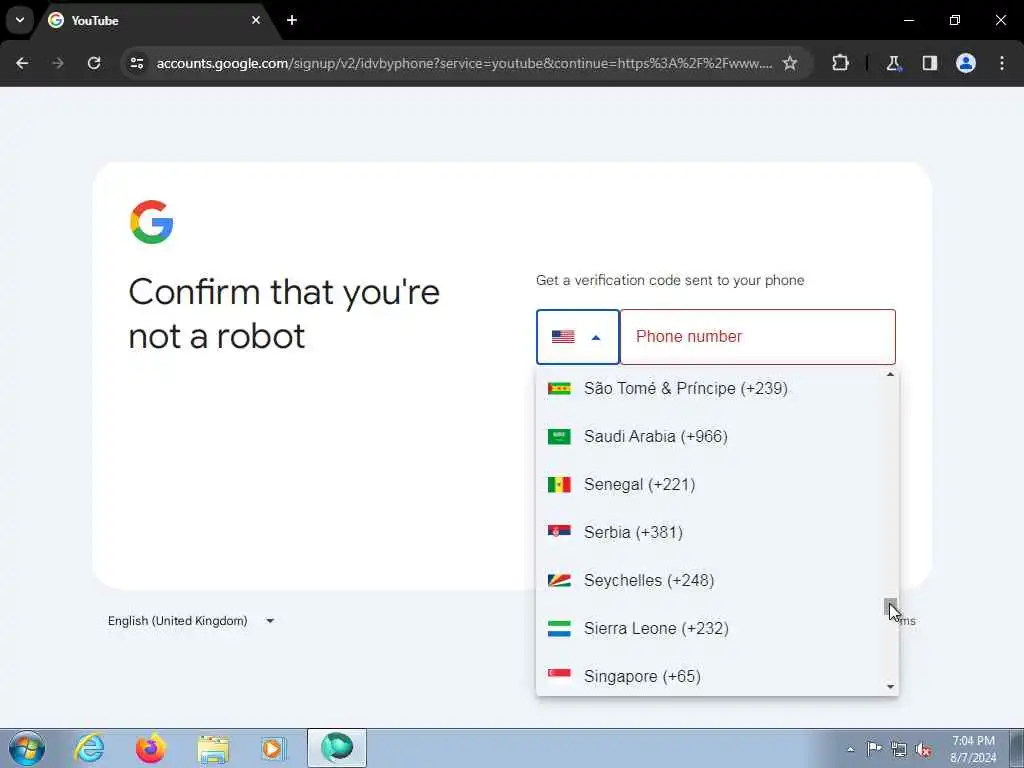The width and height of the screenshot is (1024, 768).
Task: Pick Sierra Leone (+232) option
Action: [711, 628]
